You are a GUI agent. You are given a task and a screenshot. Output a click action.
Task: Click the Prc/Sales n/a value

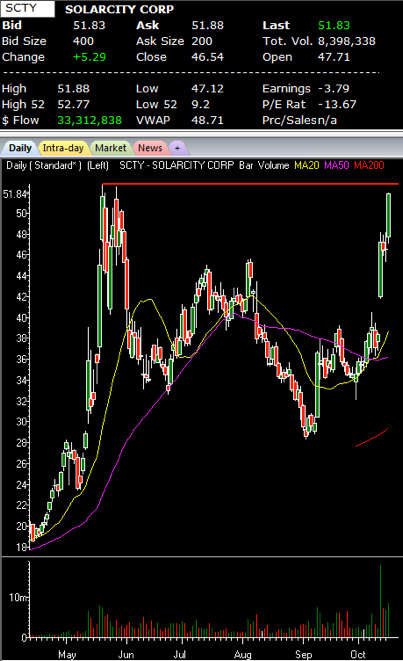tap(326, 120)
